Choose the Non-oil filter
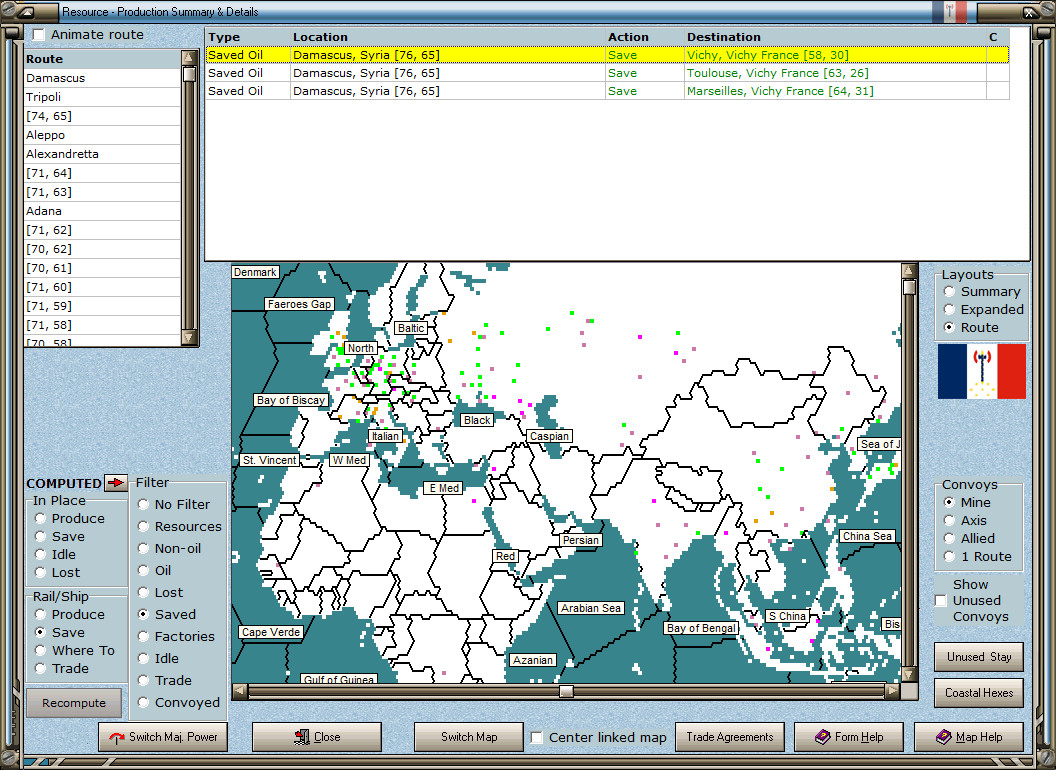This screenshot has width=1056, height=770. coord(143,548)
